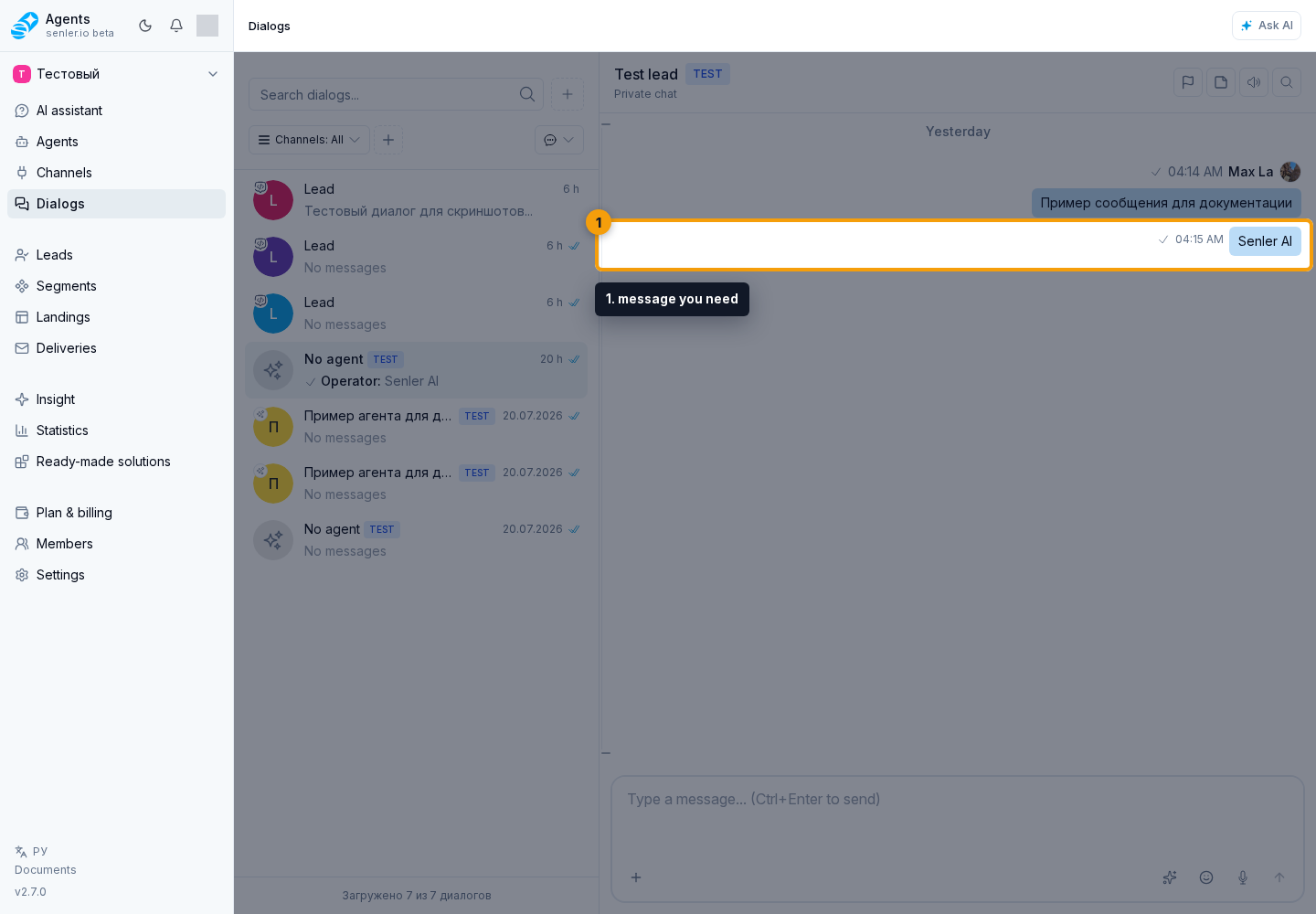Add attachment with plus icon in composer
Viewport: 1316px width, 914px height.
point(636,877)
